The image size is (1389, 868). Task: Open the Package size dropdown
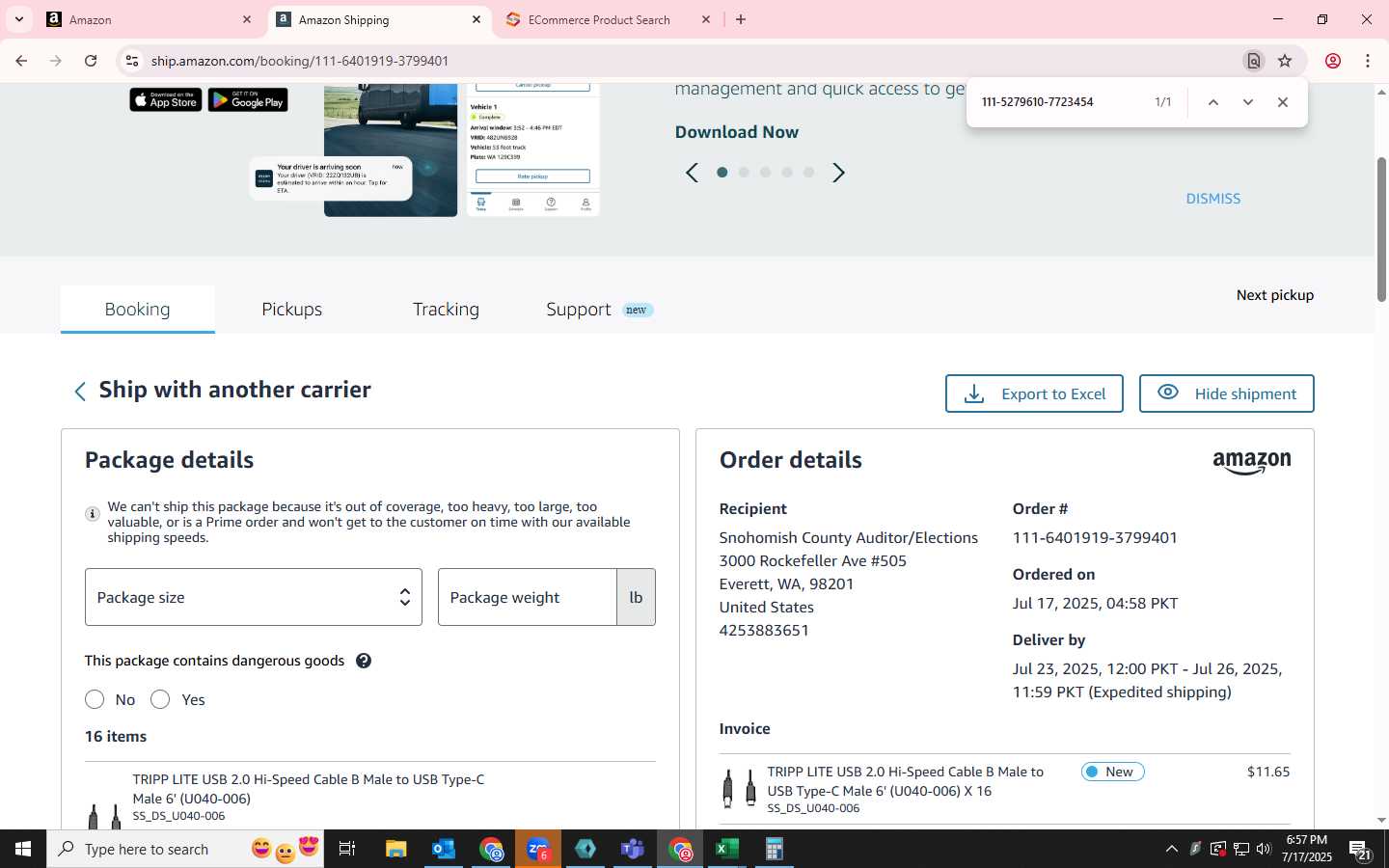(254, 597)
